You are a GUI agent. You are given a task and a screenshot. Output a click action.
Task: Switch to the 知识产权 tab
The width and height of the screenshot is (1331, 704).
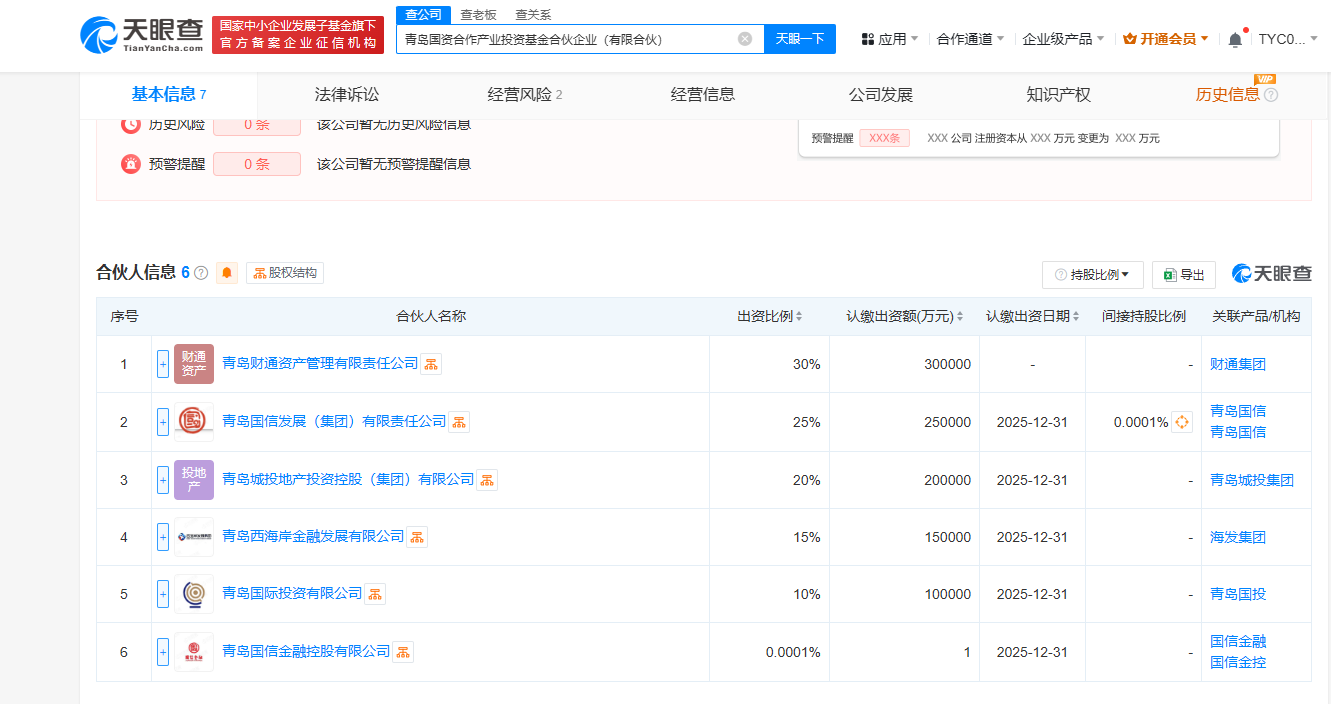point(1058,95)
